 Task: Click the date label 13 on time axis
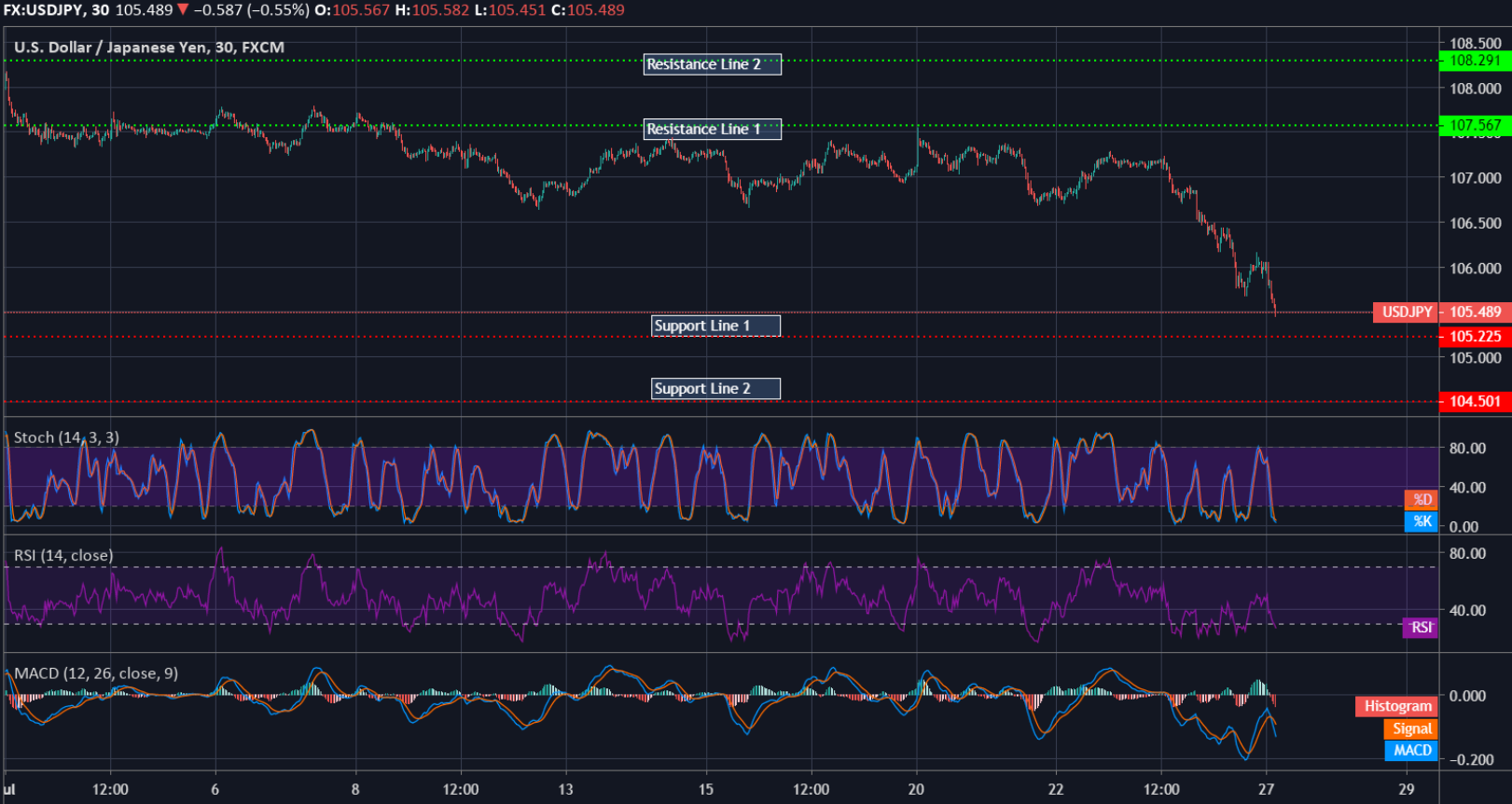(565, 789)
